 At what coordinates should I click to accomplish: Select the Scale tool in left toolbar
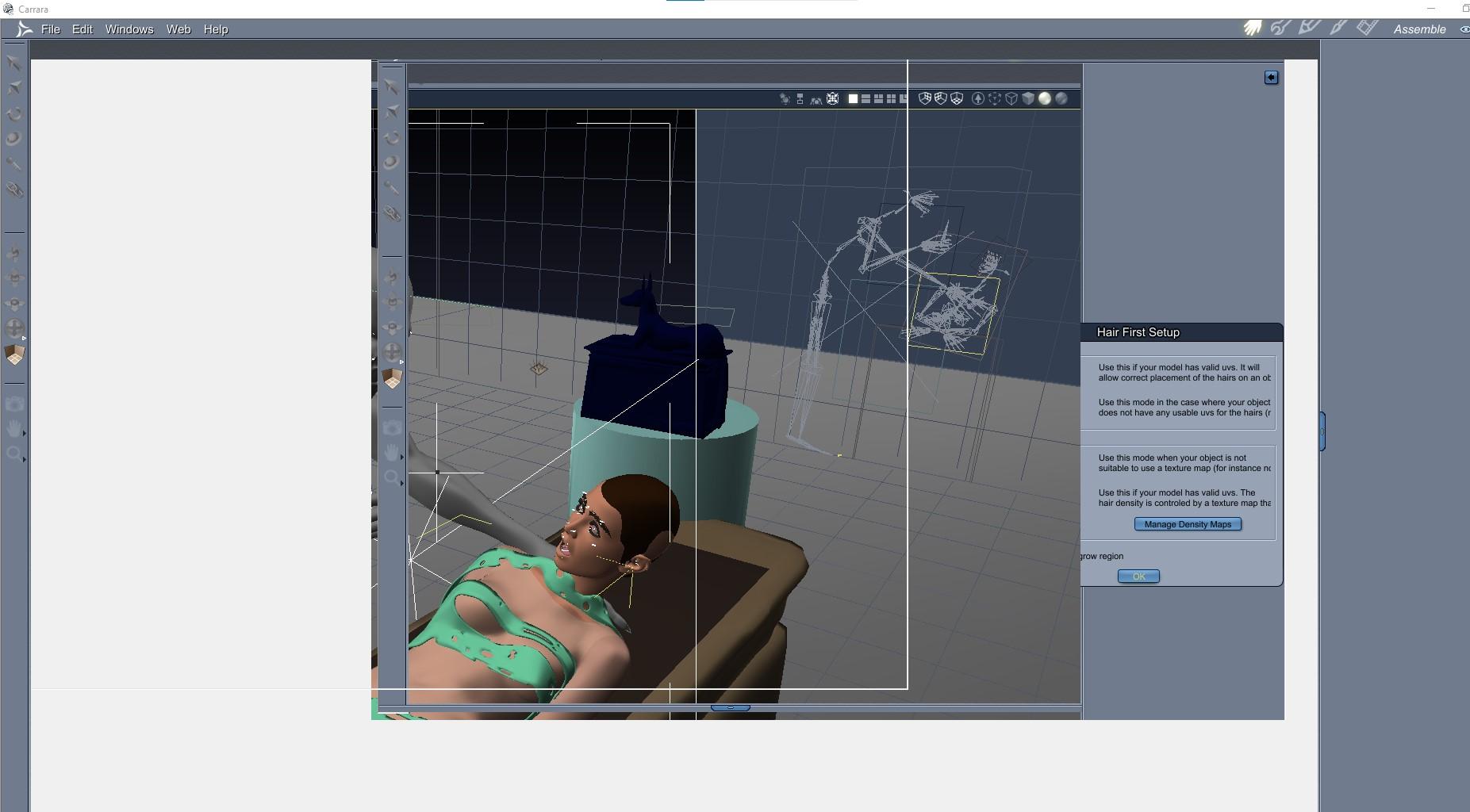pos(13,88)
